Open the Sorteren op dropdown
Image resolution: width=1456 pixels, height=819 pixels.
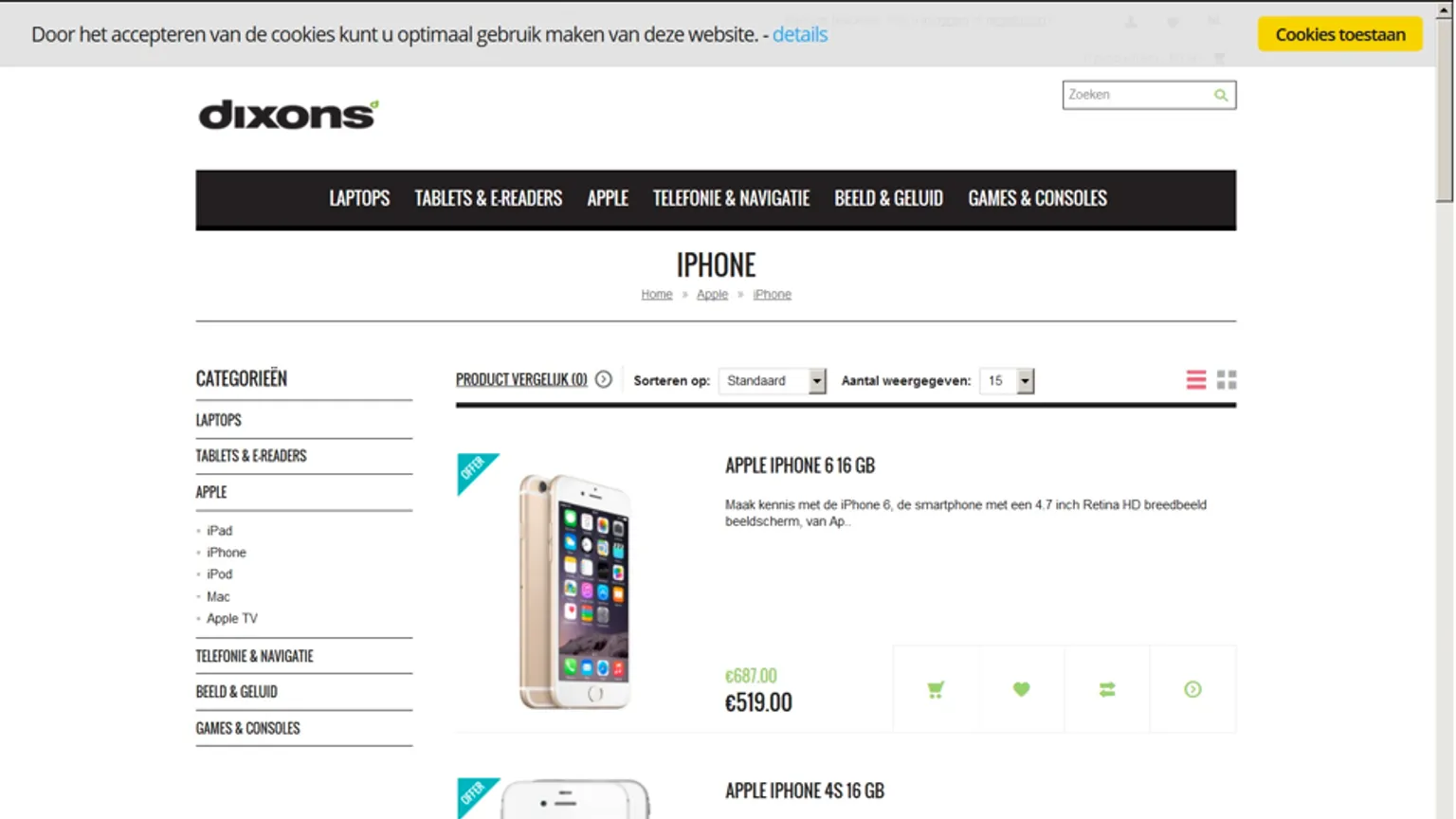772,381
